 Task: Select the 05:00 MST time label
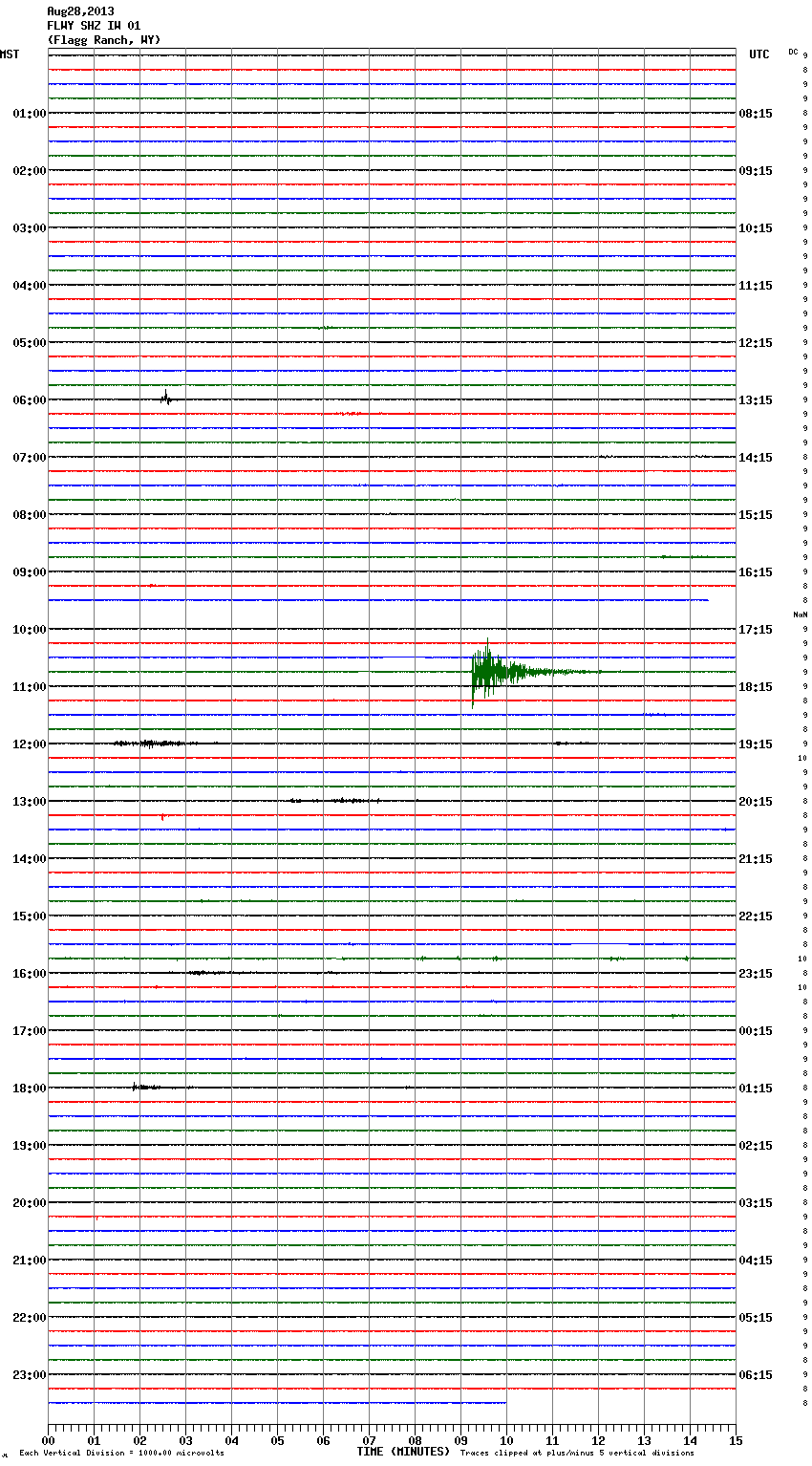[29, 343]
